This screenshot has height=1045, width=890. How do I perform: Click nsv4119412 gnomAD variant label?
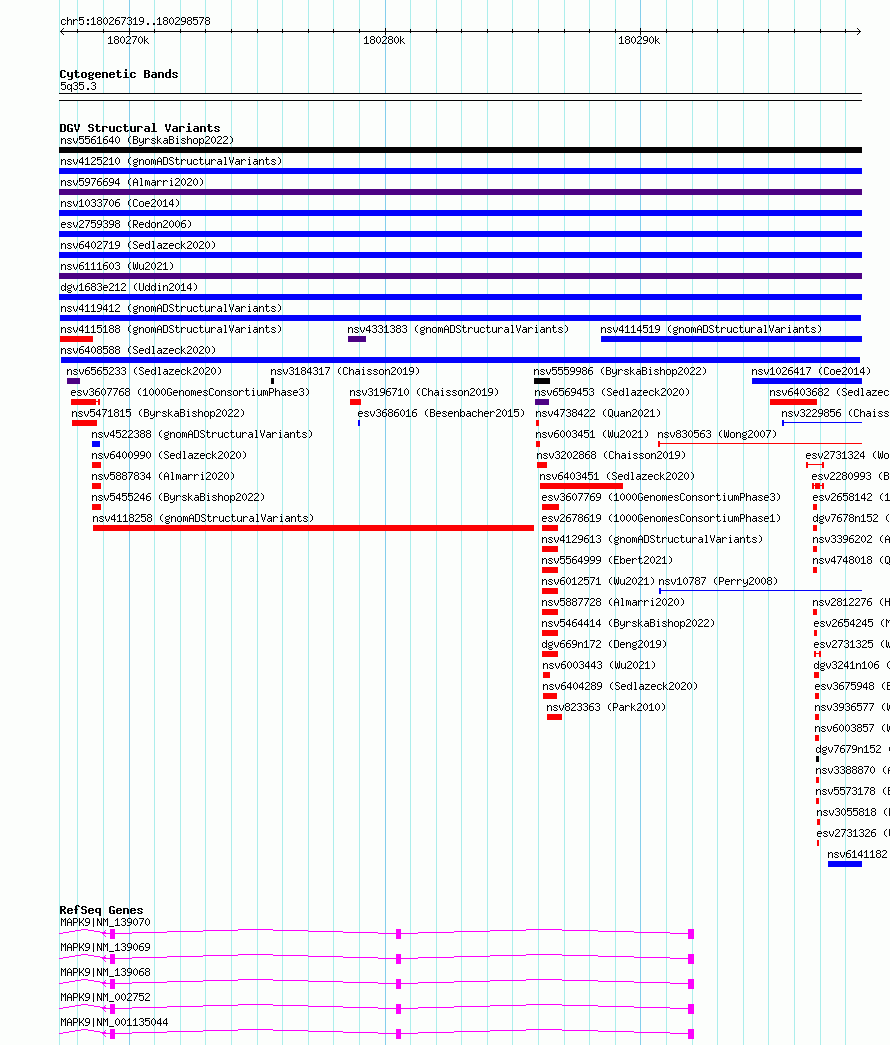[x=171, y=309]
